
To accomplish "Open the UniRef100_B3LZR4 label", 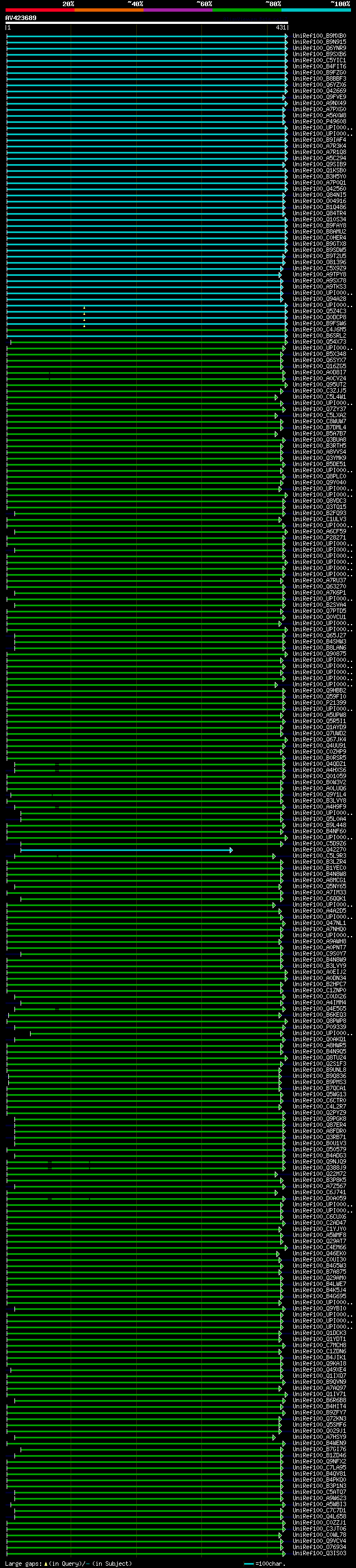I will [x=319, y=862].
